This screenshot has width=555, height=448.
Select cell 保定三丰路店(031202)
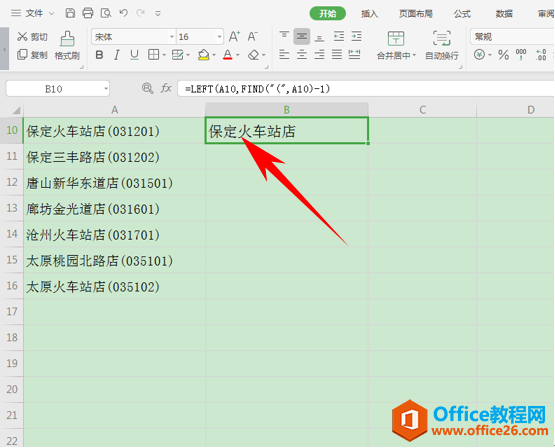click(x=114, y=157)
